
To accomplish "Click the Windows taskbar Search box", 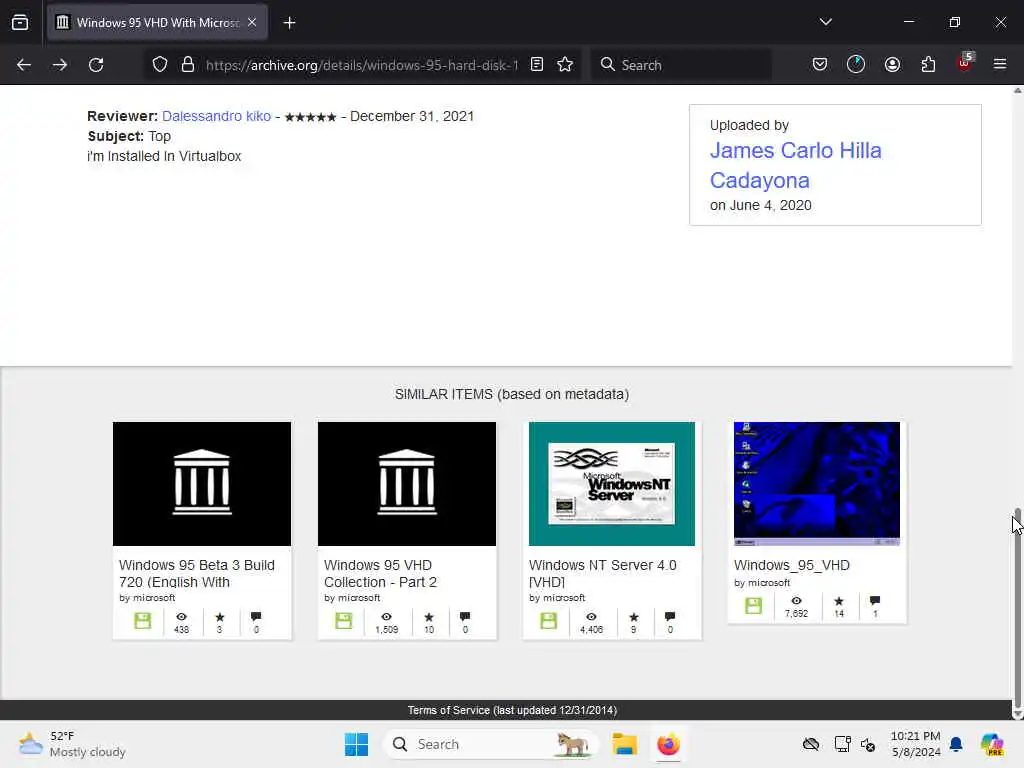I will click(x=490, y=744).
